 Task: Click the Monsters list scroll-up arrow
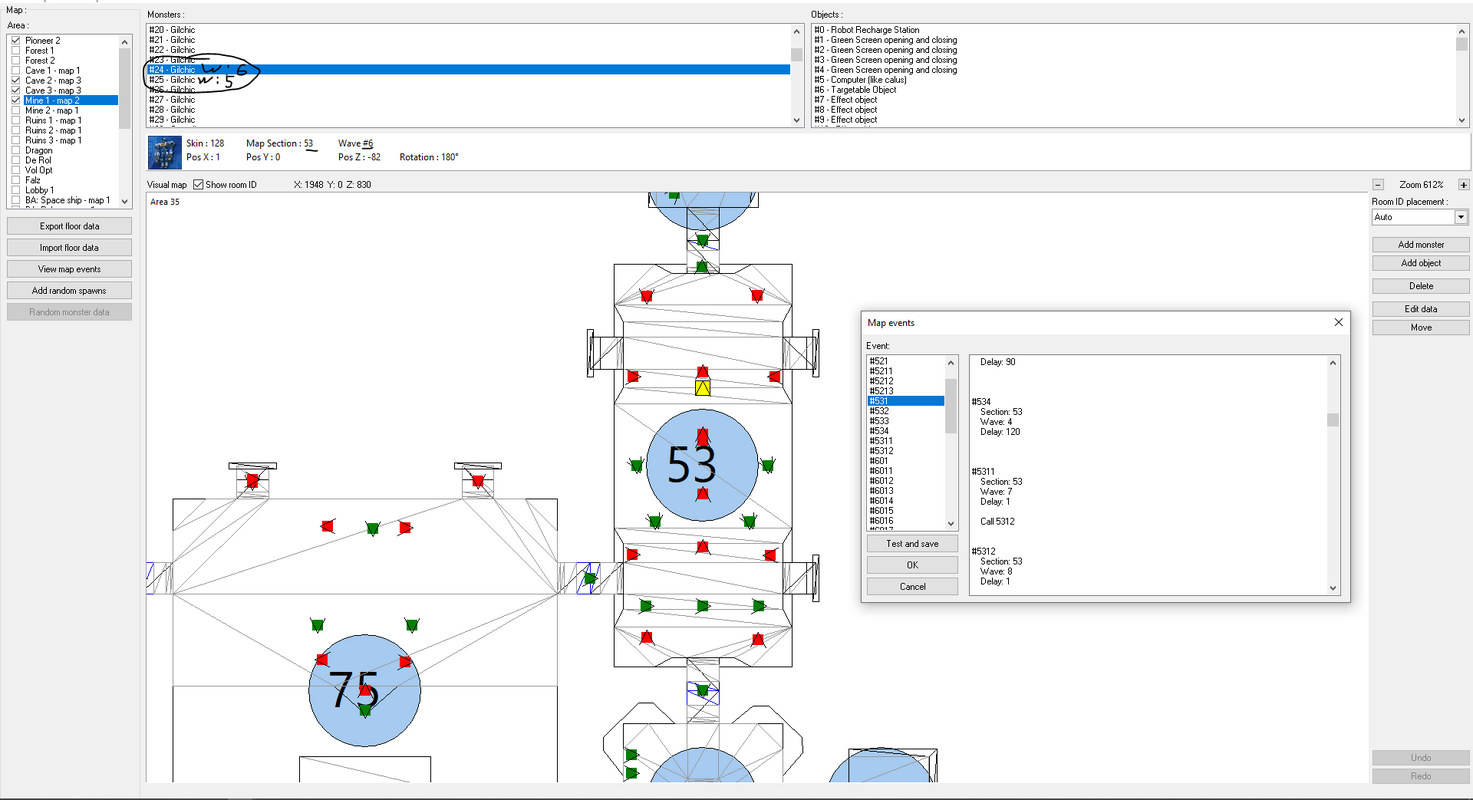(x=797, y=30)
